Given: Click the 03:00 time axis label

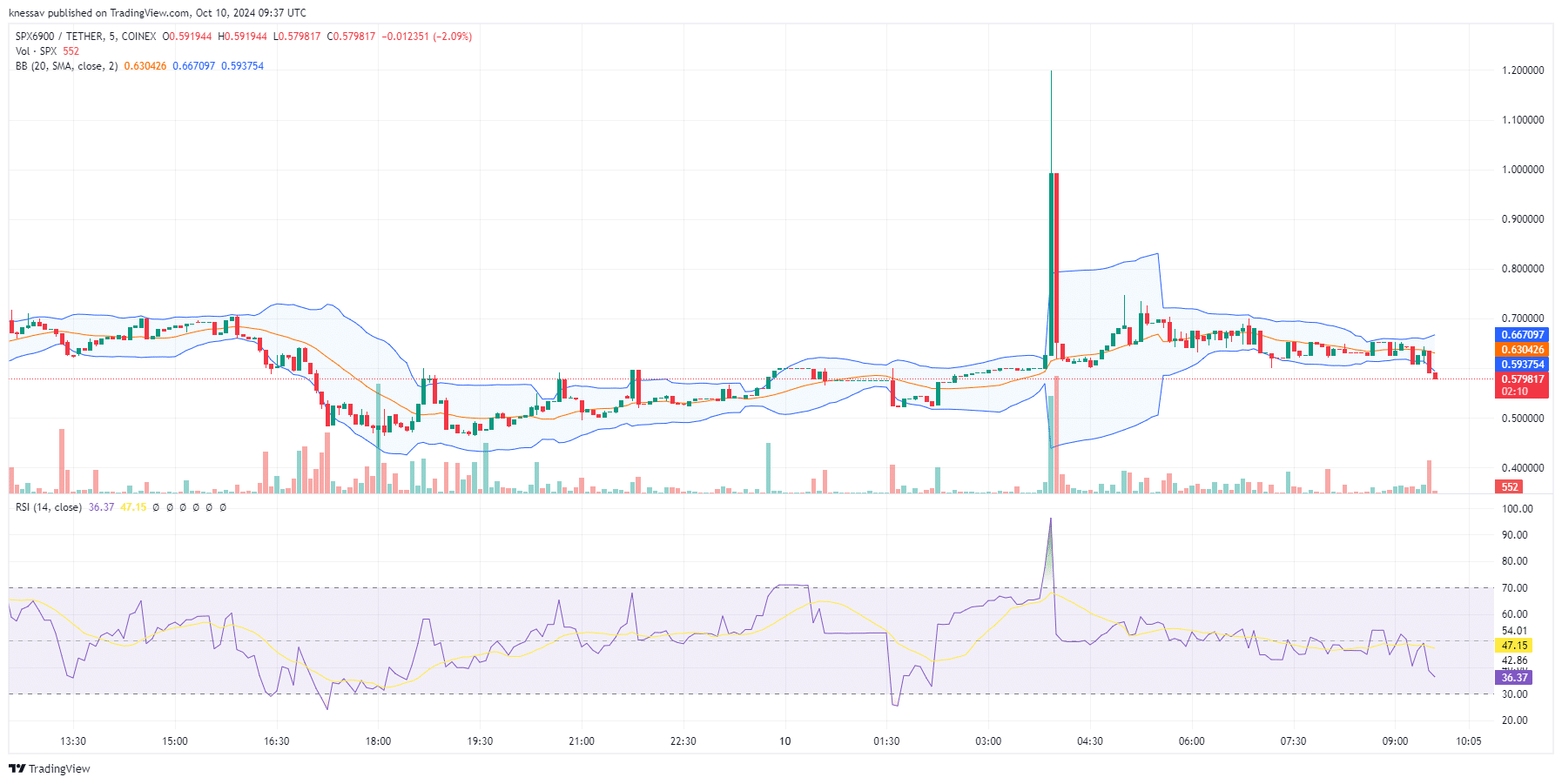Looking at the screenshot, I should [988, 741].
